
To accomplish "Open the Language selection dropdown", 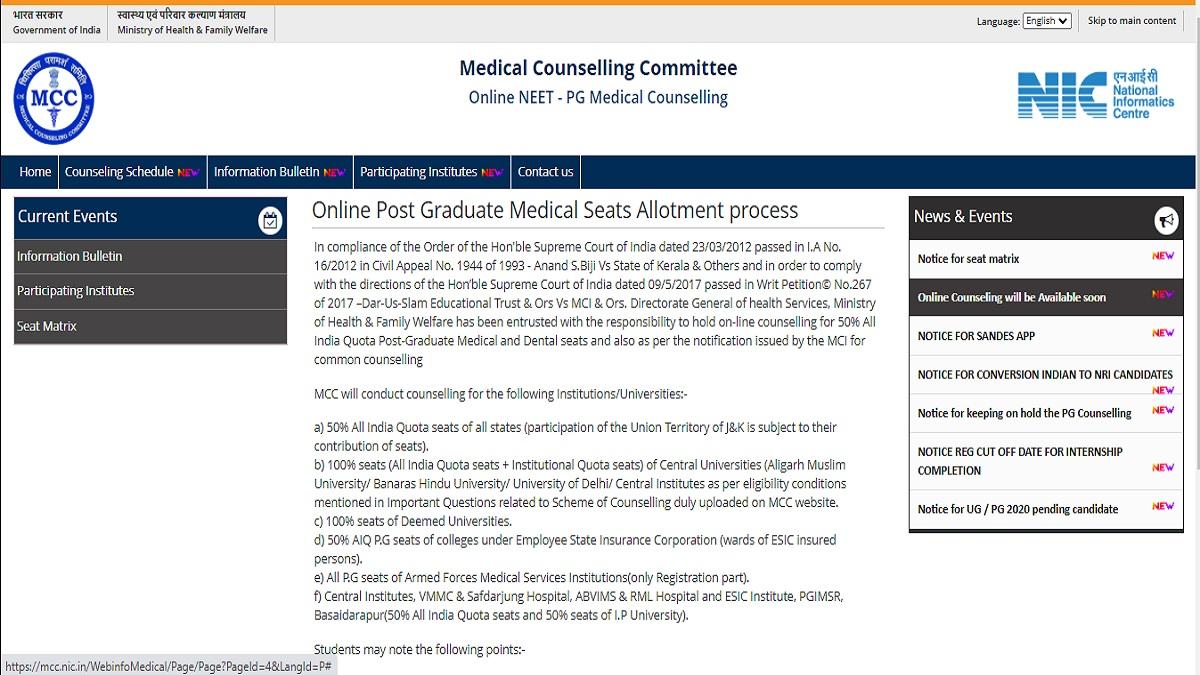I will tap(1046, 19).
